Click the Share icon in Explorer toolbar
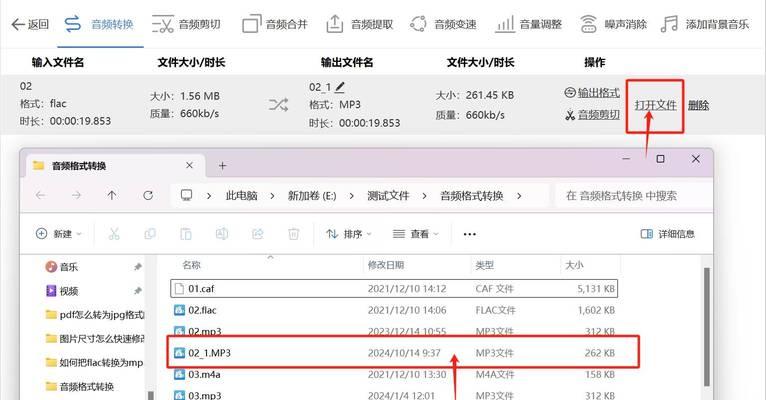The width and height of the screenshot is (766, 400). tap(258, 234)
